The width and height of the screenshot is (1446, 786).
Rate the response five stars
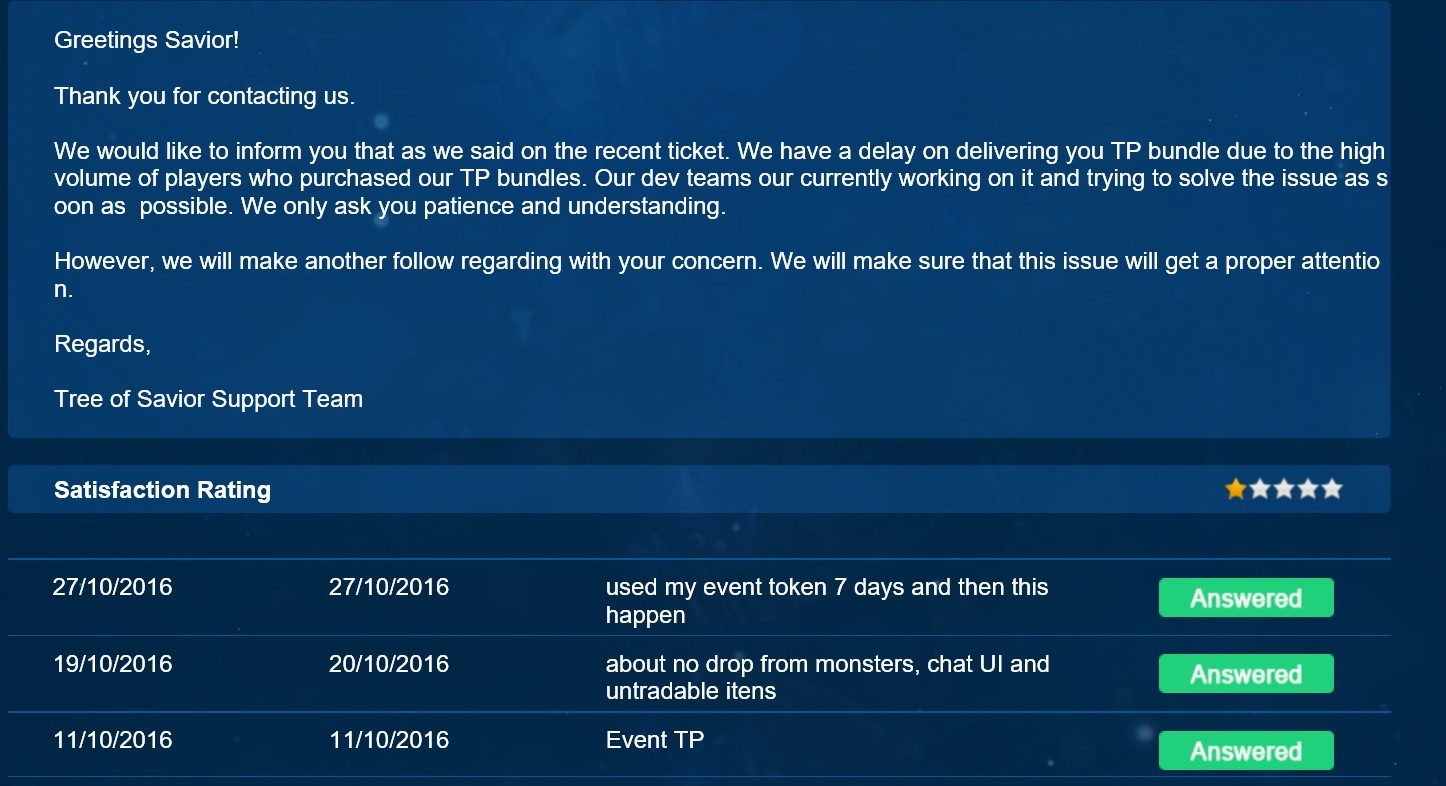[1332, 489]
